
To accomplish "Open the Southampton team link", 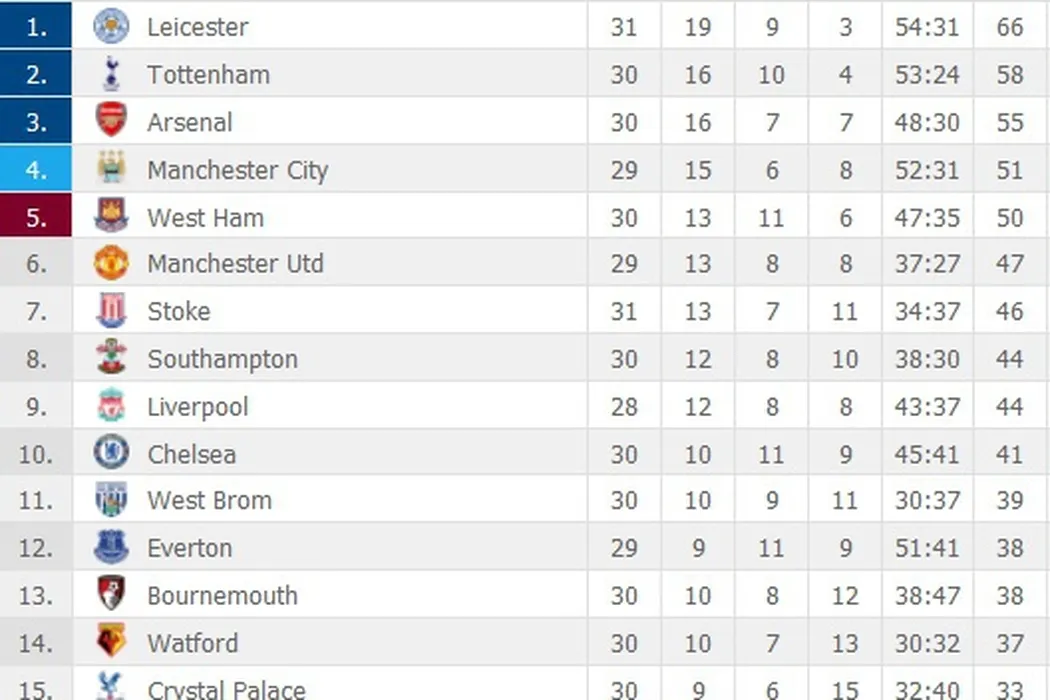I will pyautogui.click(x=222, y=359).
